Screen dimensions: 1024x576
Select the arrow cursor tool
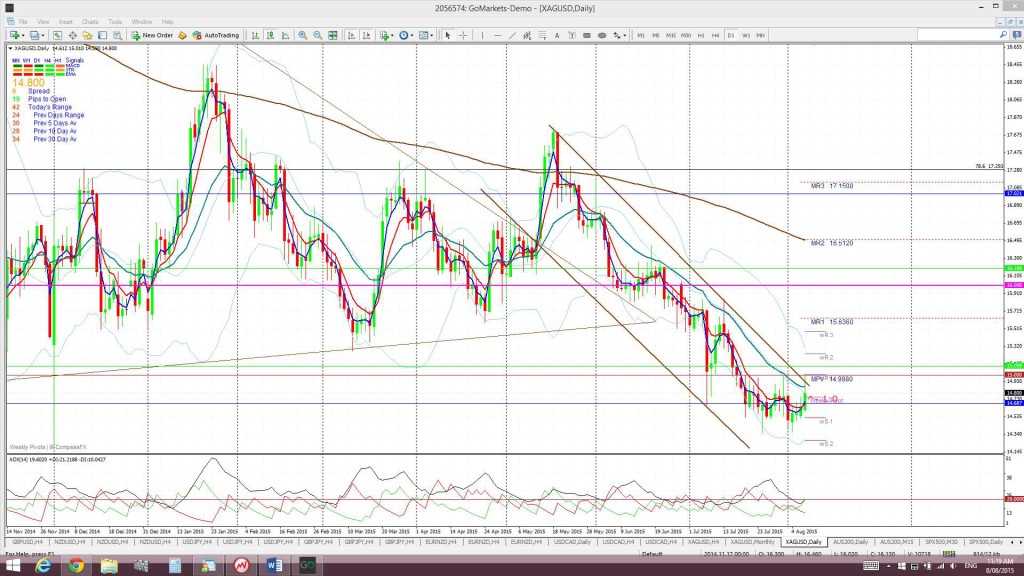(448, 35)
